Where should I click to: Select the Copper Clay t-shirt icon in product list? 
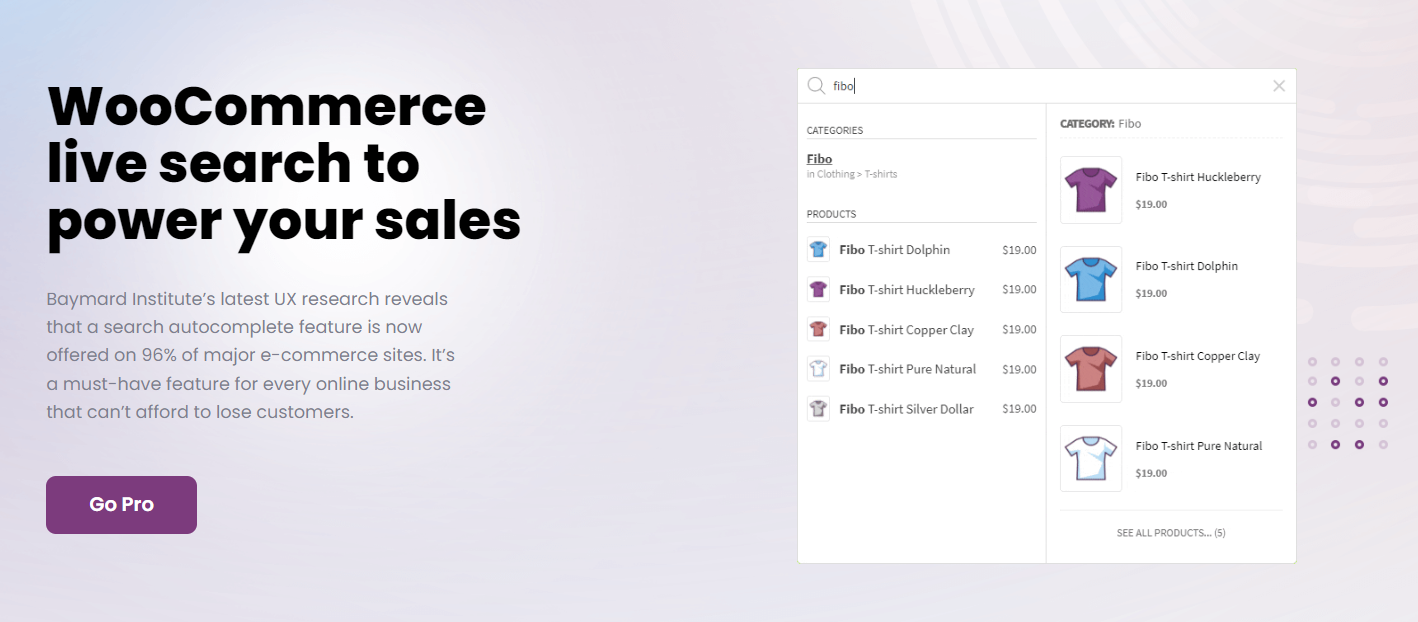coord(819,329)
